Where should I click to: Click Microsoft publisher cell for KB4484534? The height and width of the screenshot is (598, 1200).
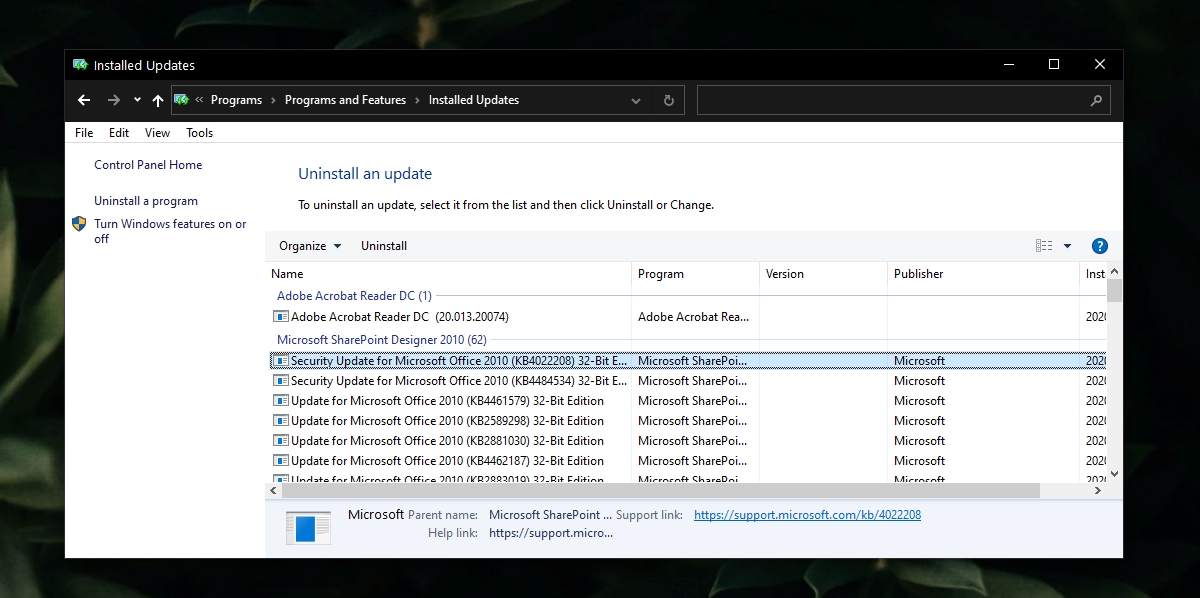pos(919,381)
